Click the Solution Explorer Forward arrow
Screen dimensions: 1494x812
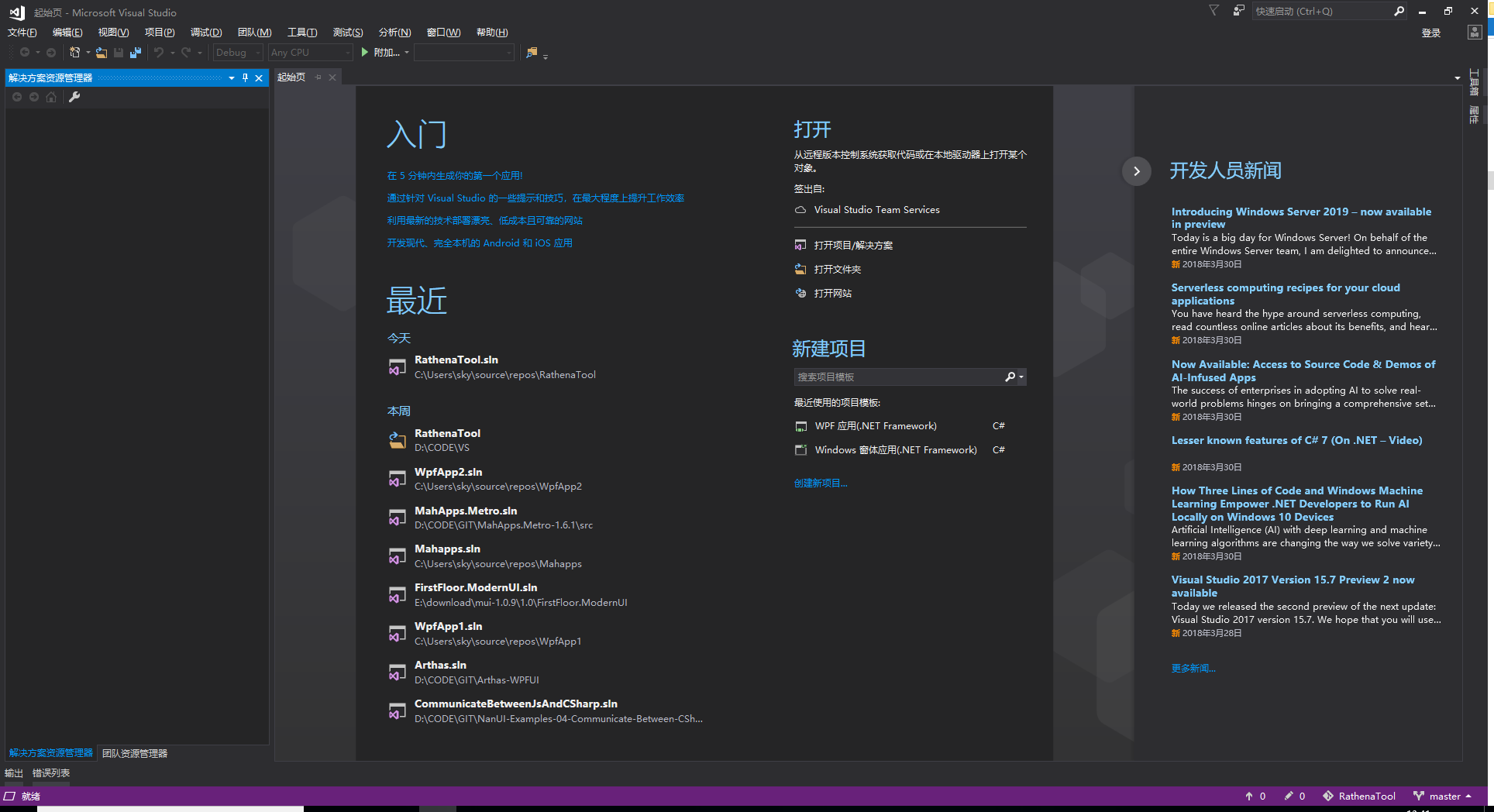pyautogui.click(x=34, y=97)
